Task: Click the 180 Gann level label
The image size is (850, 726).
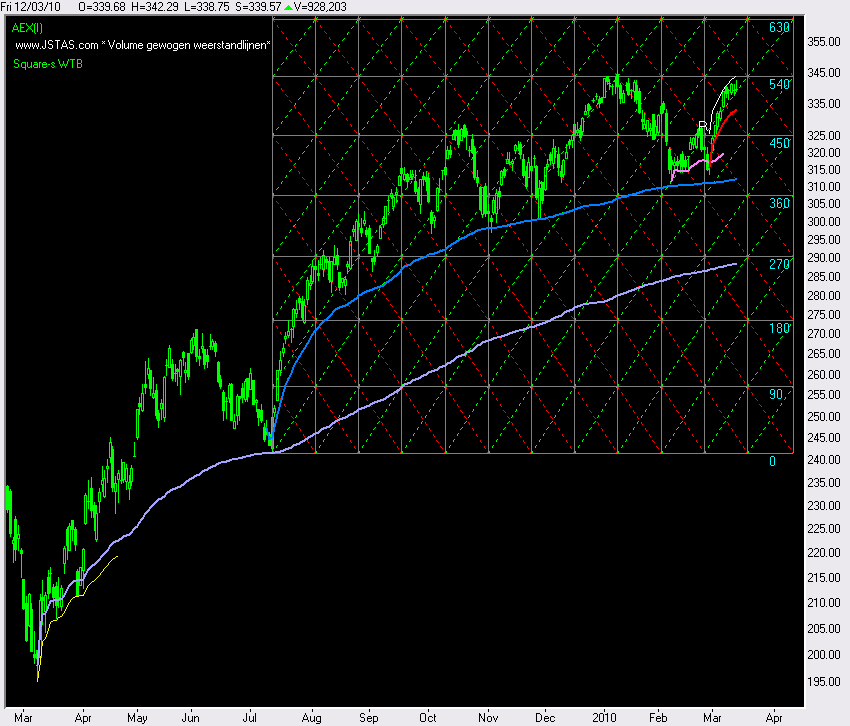Action: click(x=779, y=328)
